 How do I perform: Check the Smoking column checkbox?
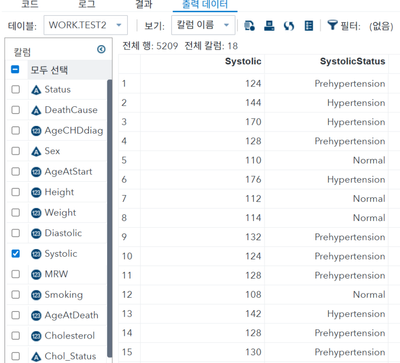pos(16,295)
